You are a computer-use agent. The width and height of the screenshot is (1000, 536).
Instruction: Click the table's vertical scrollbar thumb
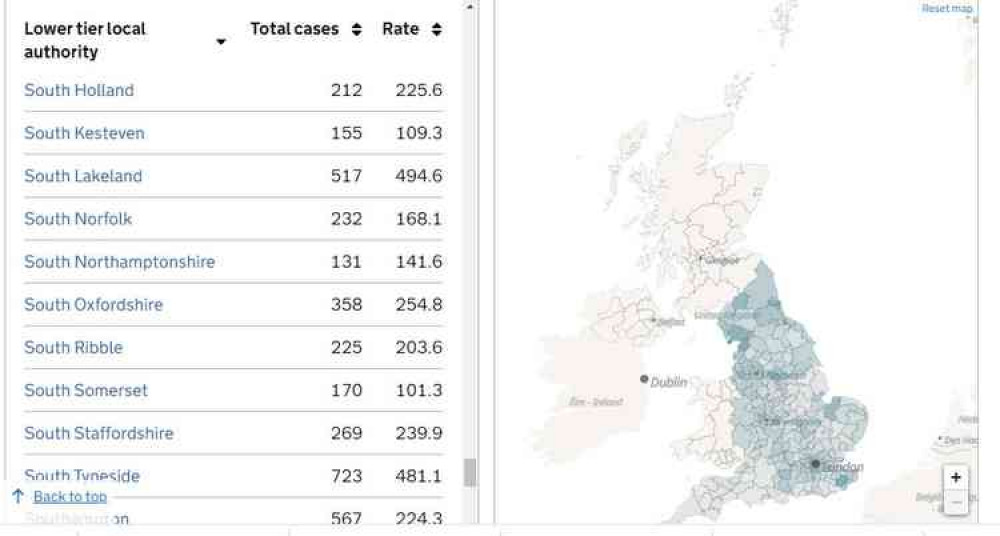click(470, 472)
